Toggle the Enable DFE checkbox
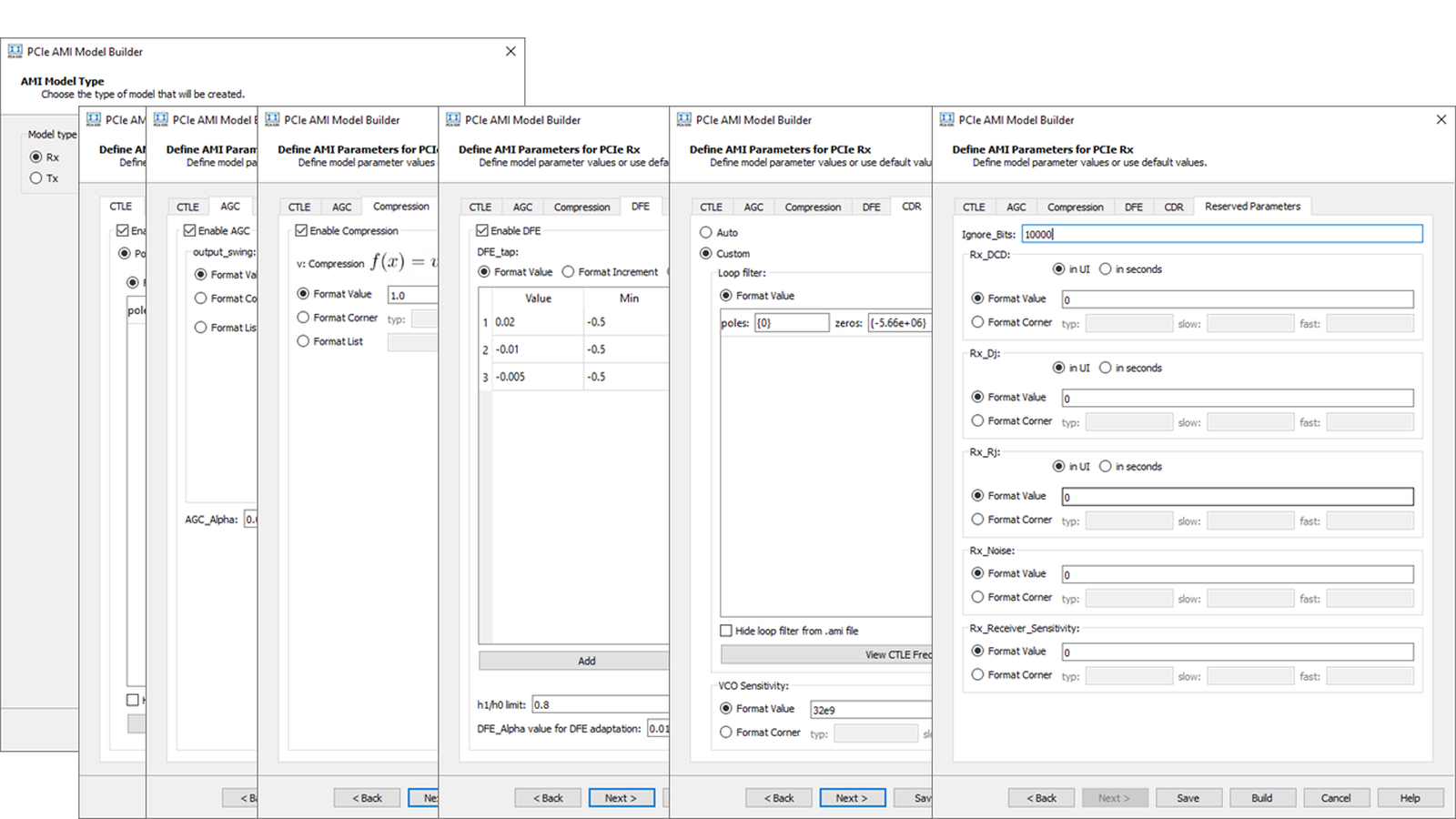This screenshot has width=1456, height=819. pos(483,231)
